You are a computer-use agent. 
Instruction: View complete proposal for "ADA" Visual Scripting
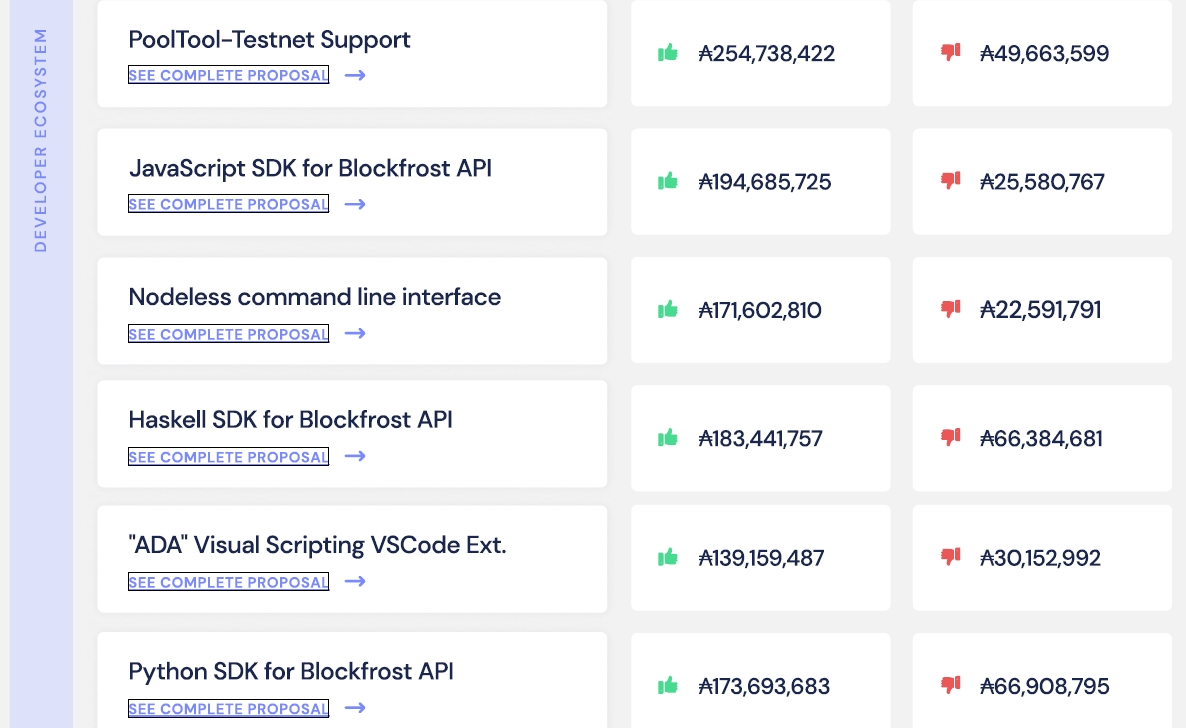coord(228,582)
